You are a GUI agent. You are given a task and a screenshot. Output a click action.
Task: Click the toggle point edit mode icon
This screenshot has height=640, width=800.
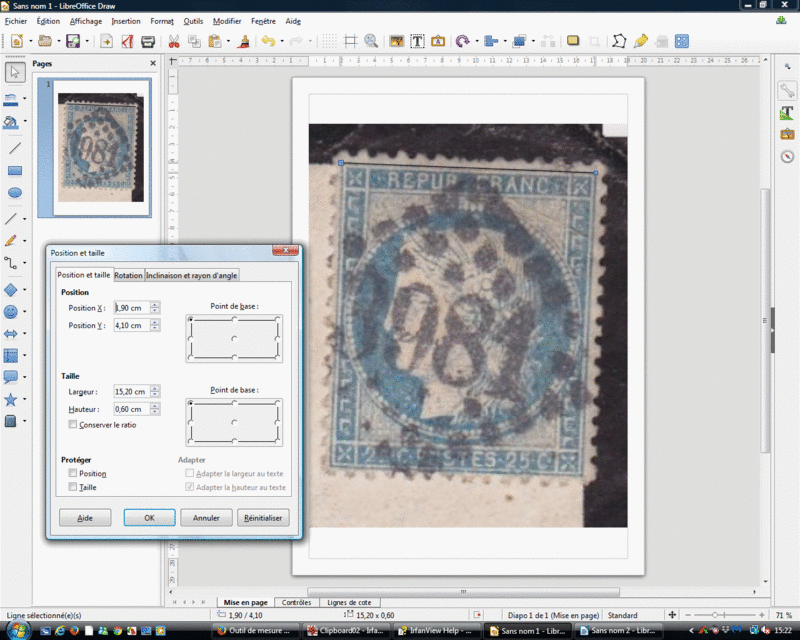(619, 41)
